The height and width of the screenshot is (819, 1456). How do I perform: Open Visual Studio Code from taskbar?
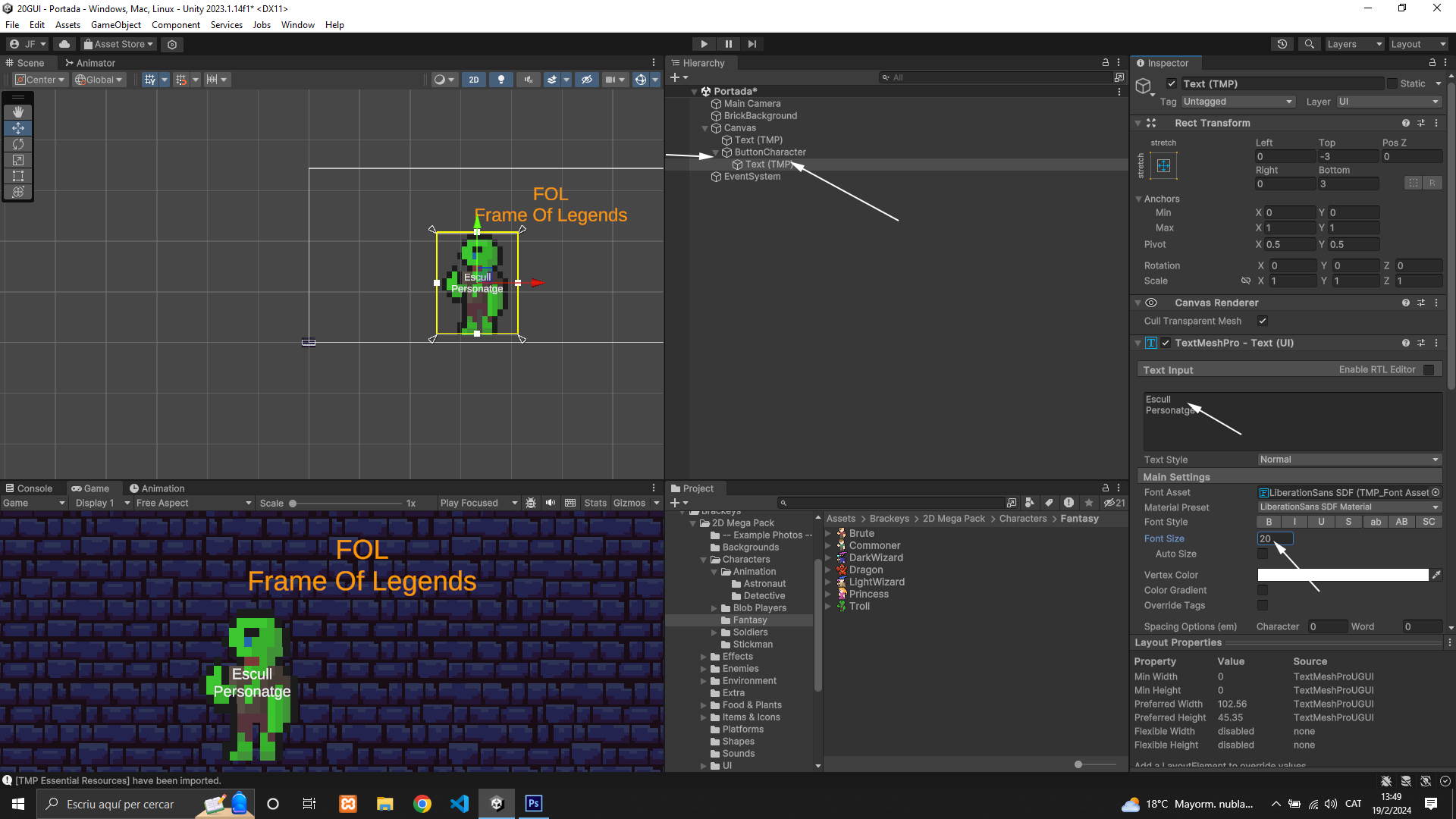pyautogui.click(x=460, y=804)
